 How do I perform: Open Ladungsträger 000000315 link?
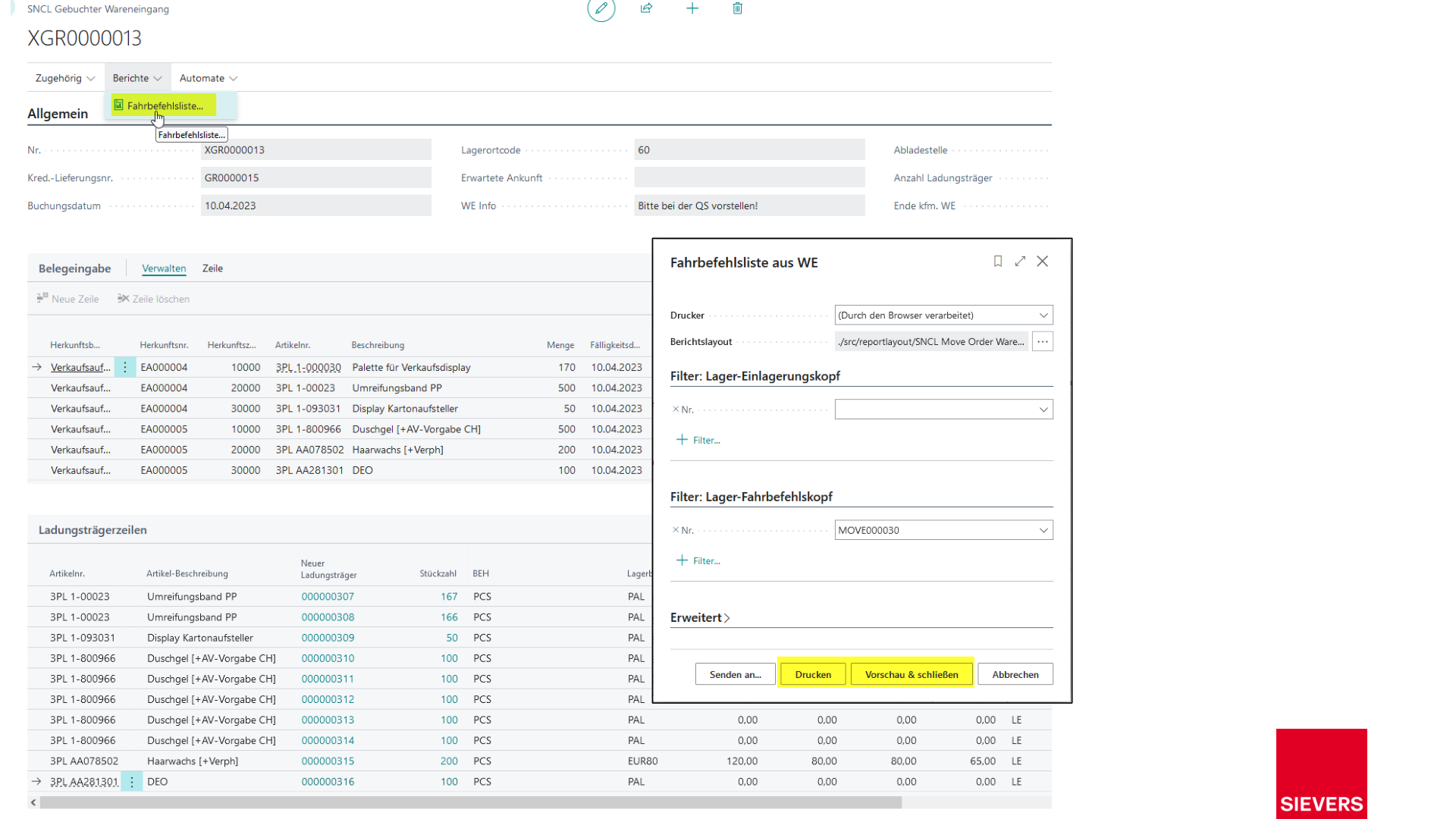(x=328, y=761)
